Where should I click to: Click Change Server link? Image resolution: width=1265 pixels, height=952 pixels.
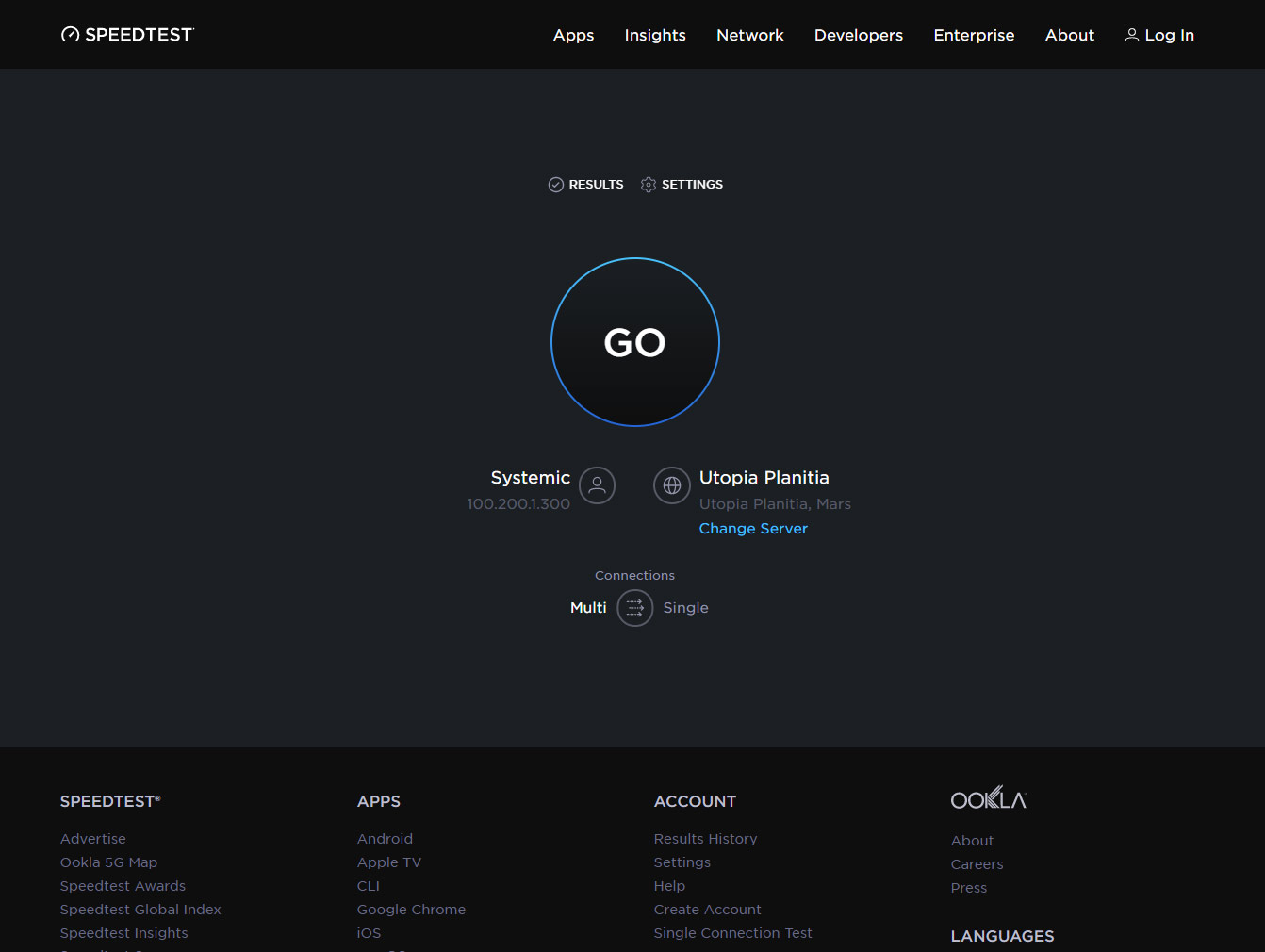pos(753,529)
